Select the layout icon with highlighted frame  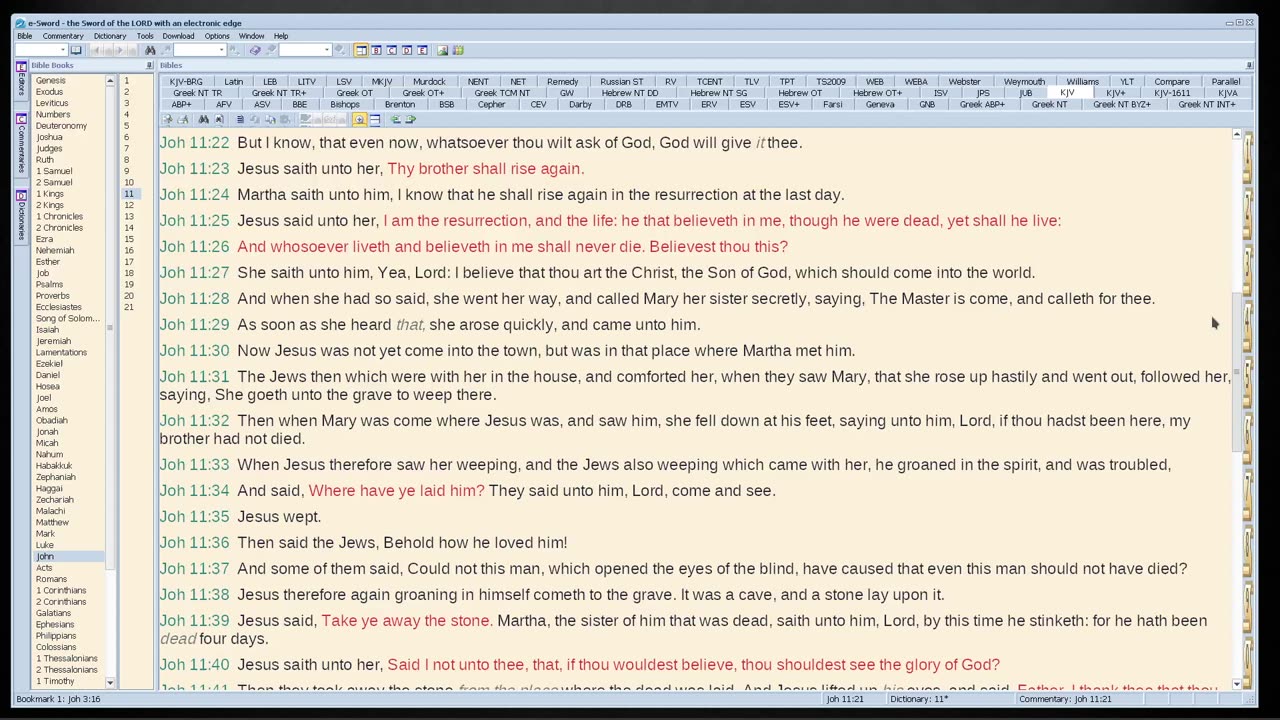(x=361, y=50)
